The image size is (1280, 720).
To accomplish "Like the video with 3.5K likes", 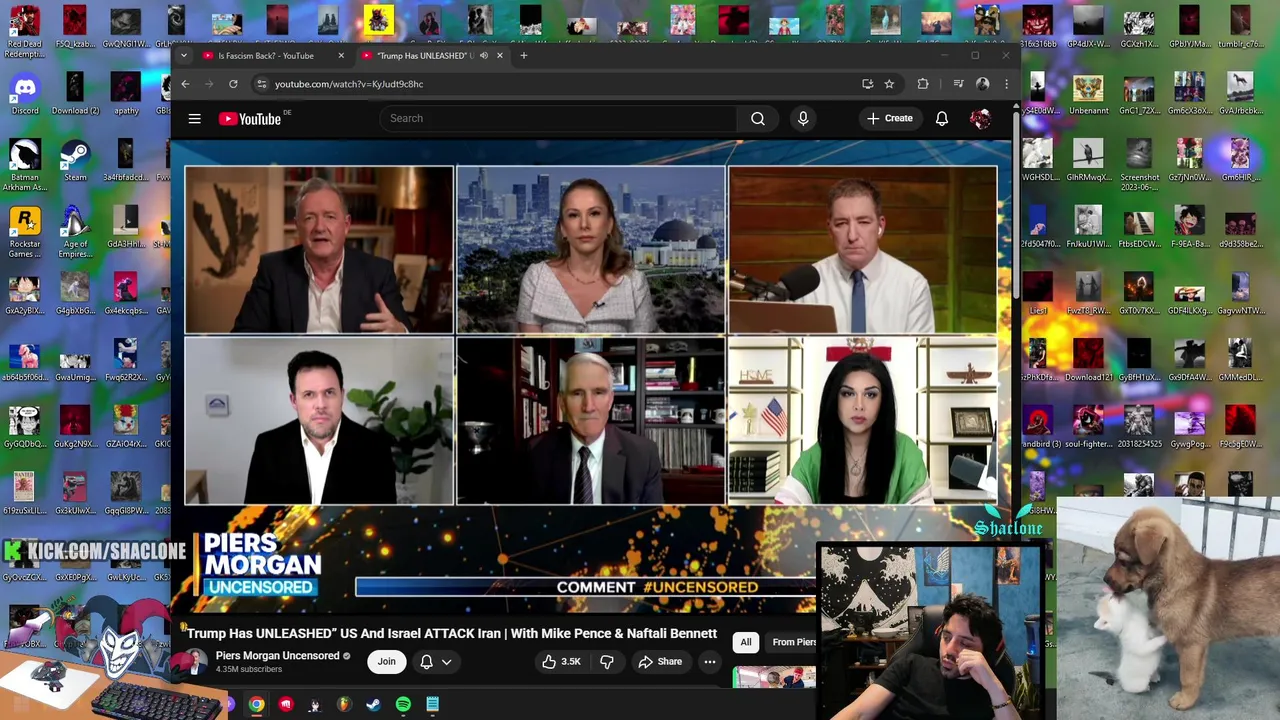I will coord(561,661).
